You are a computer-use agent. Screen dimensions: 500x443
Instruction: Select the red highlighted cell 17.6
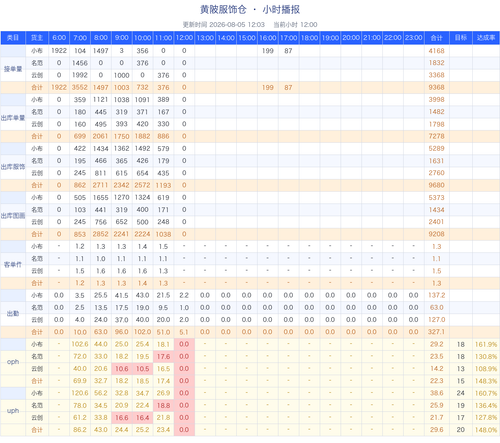tap(163, 357)
